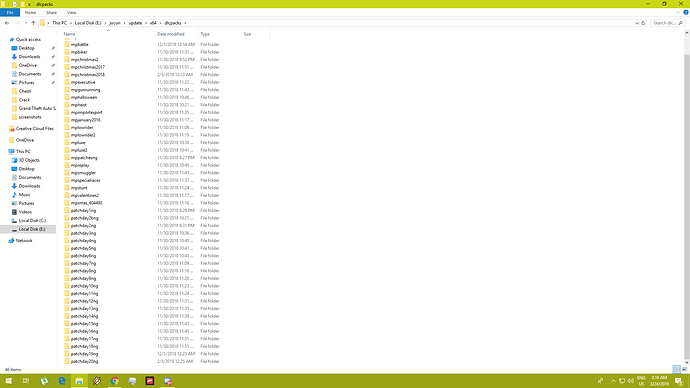
Task: Go back with the Back arrow
Action: (x=7, y=23)
